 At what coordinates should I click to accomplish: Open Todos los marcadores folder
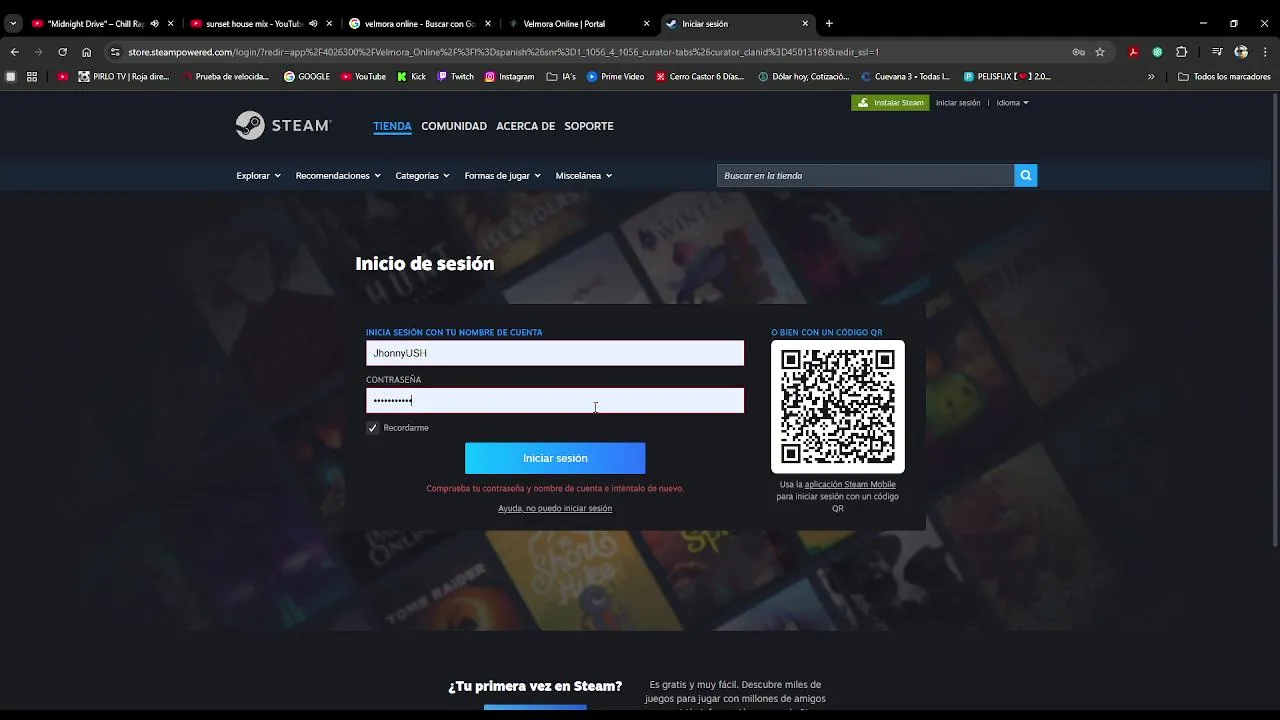coord(1224,76)
